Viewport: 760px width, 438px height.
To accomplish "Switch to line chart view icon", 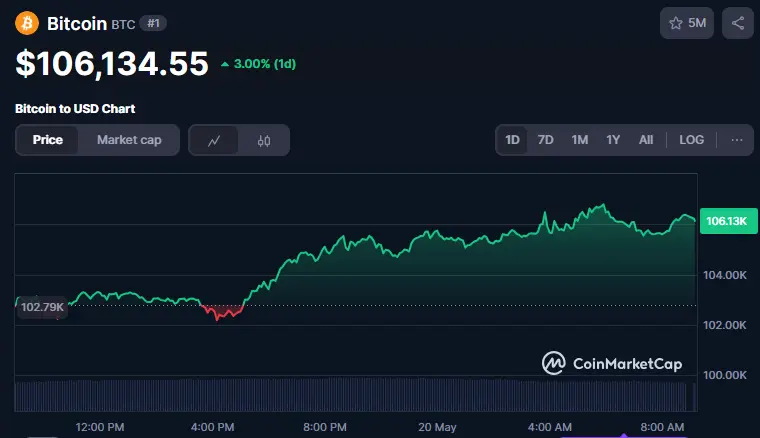I will (x=214, y=141).
